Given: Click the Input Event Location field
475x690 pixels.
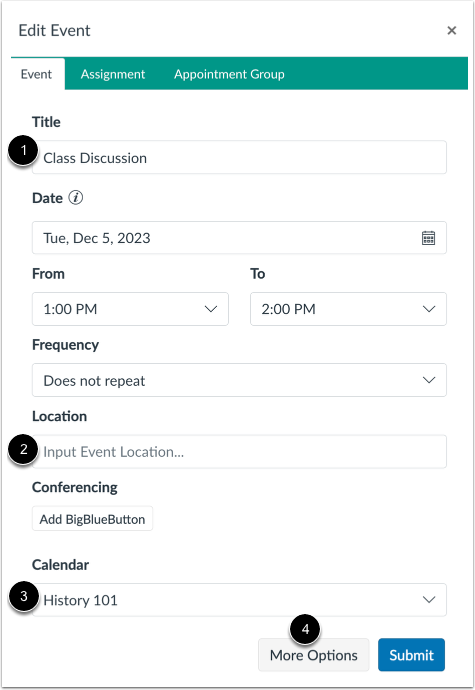Looking at the screenshot, I should coord(239,451).
